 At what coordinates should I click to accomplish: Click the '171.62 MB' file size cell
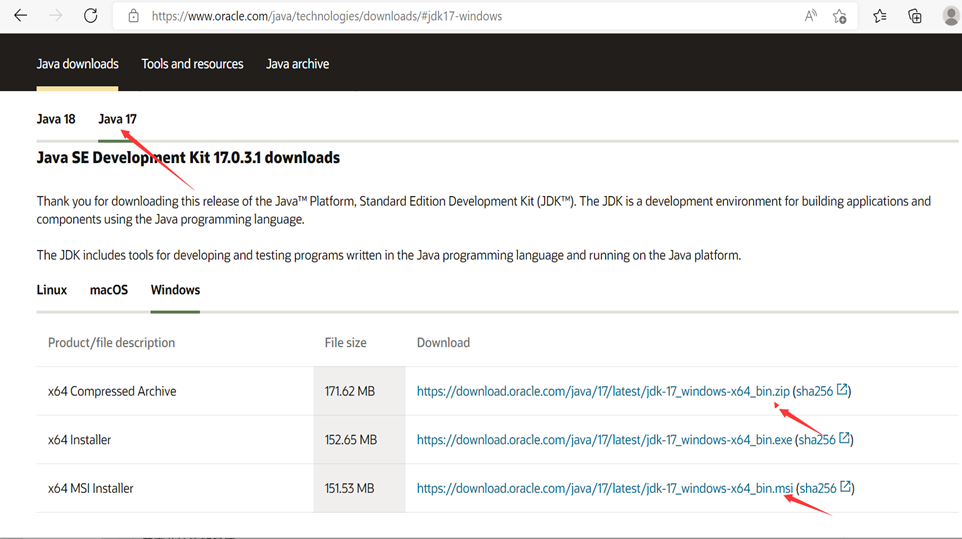[x=360, y=391]
